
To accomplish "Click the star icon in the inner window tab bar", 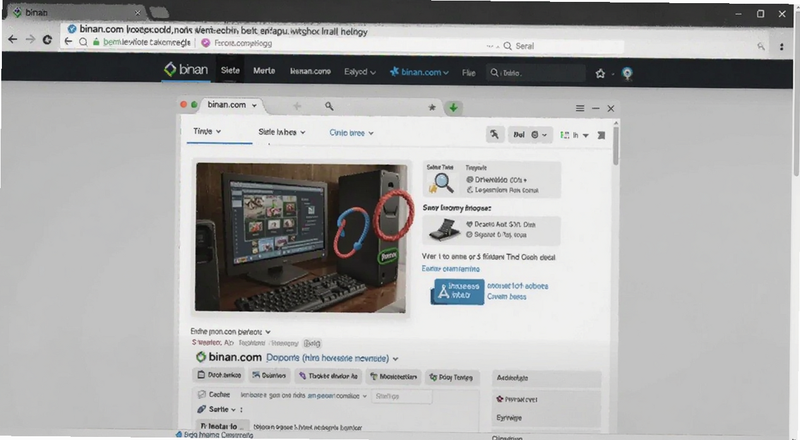I will [432, 107].
